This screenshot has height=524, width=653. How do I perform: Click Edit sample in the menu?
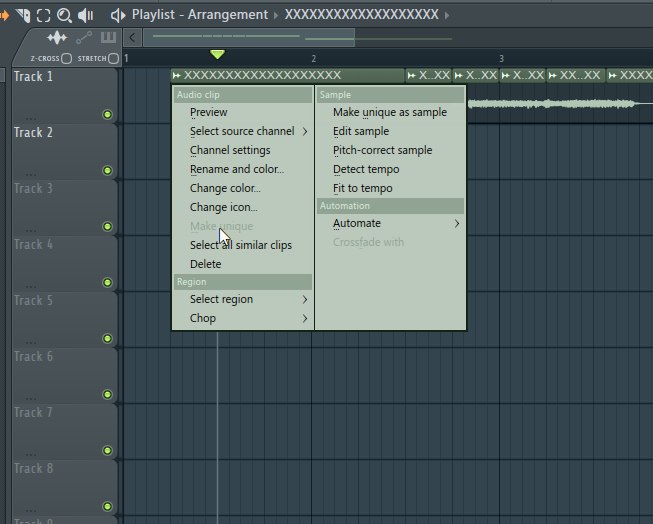[x=390, y=131]
